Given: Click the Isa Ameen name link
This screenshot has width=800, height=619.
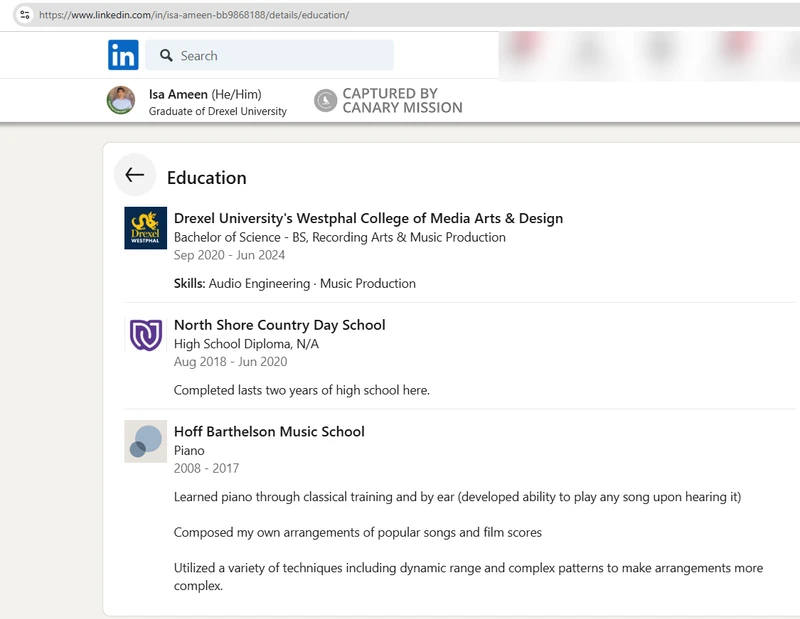Looking at the screenshot, I should pyautogui.click(x=178, y=94).
